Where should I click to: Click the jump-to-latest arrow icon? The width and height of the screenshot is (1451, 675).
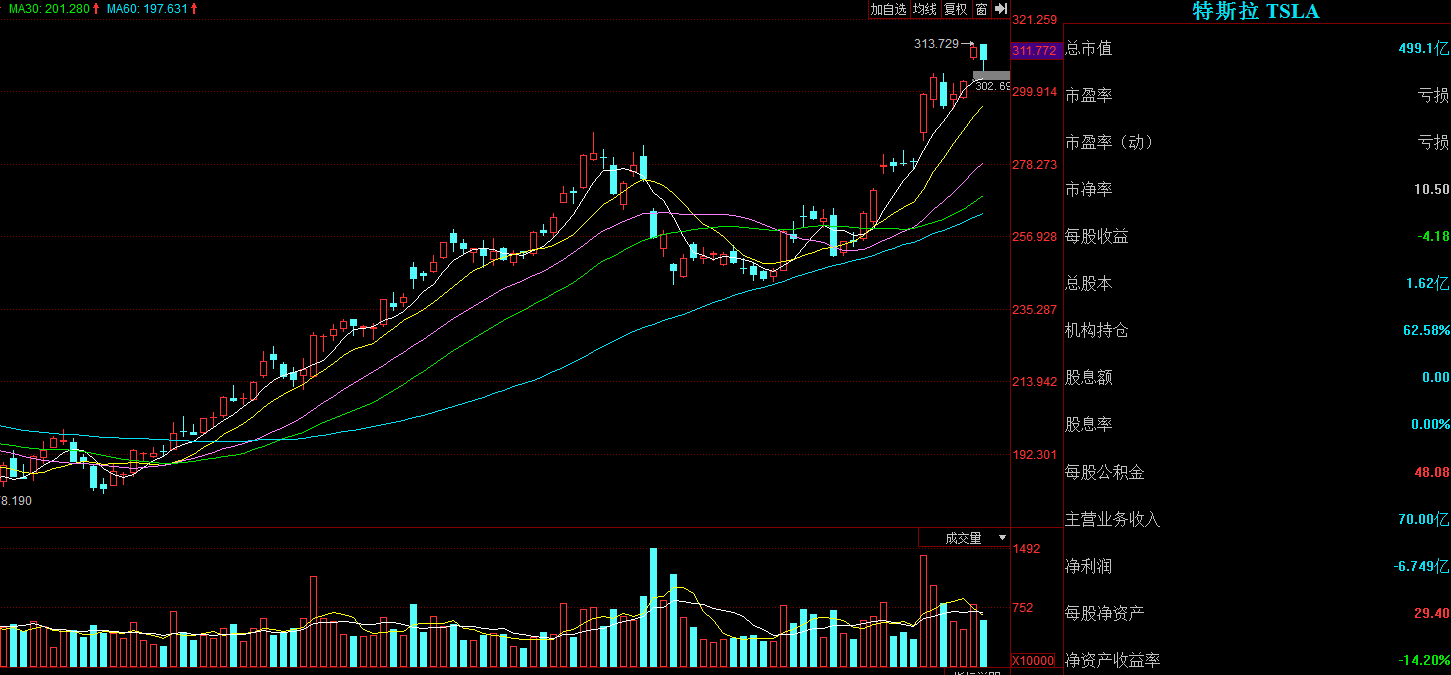(x=1000, y=9)
